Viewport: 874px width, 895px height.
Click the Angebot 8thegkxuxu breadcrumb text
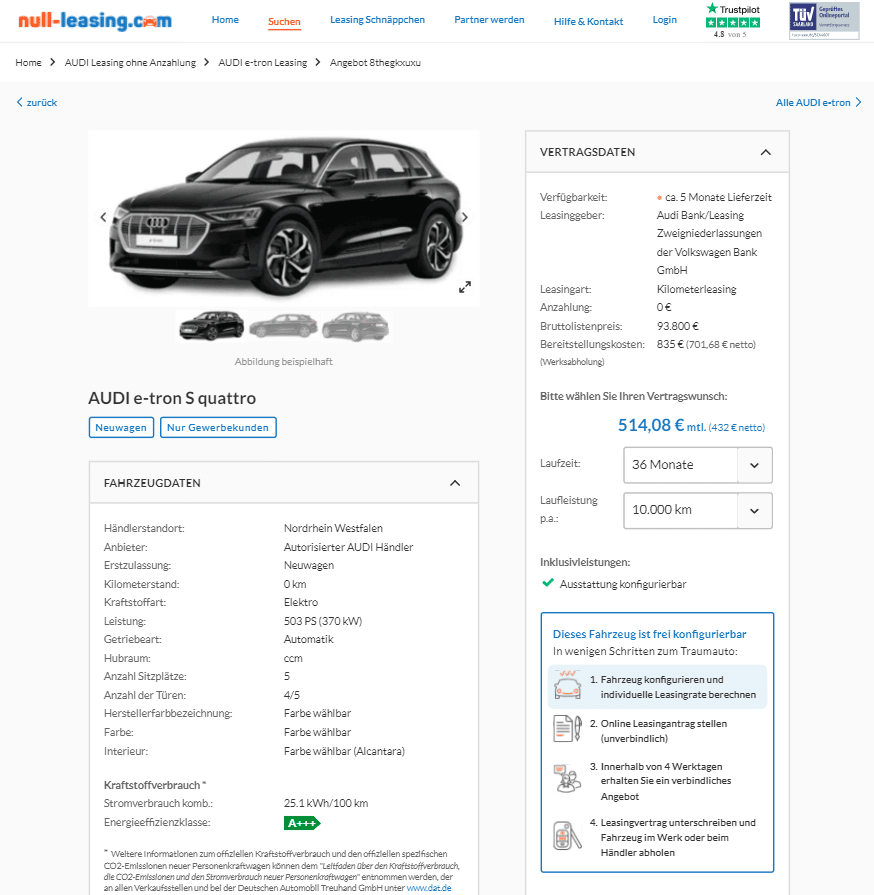[375, 62]
